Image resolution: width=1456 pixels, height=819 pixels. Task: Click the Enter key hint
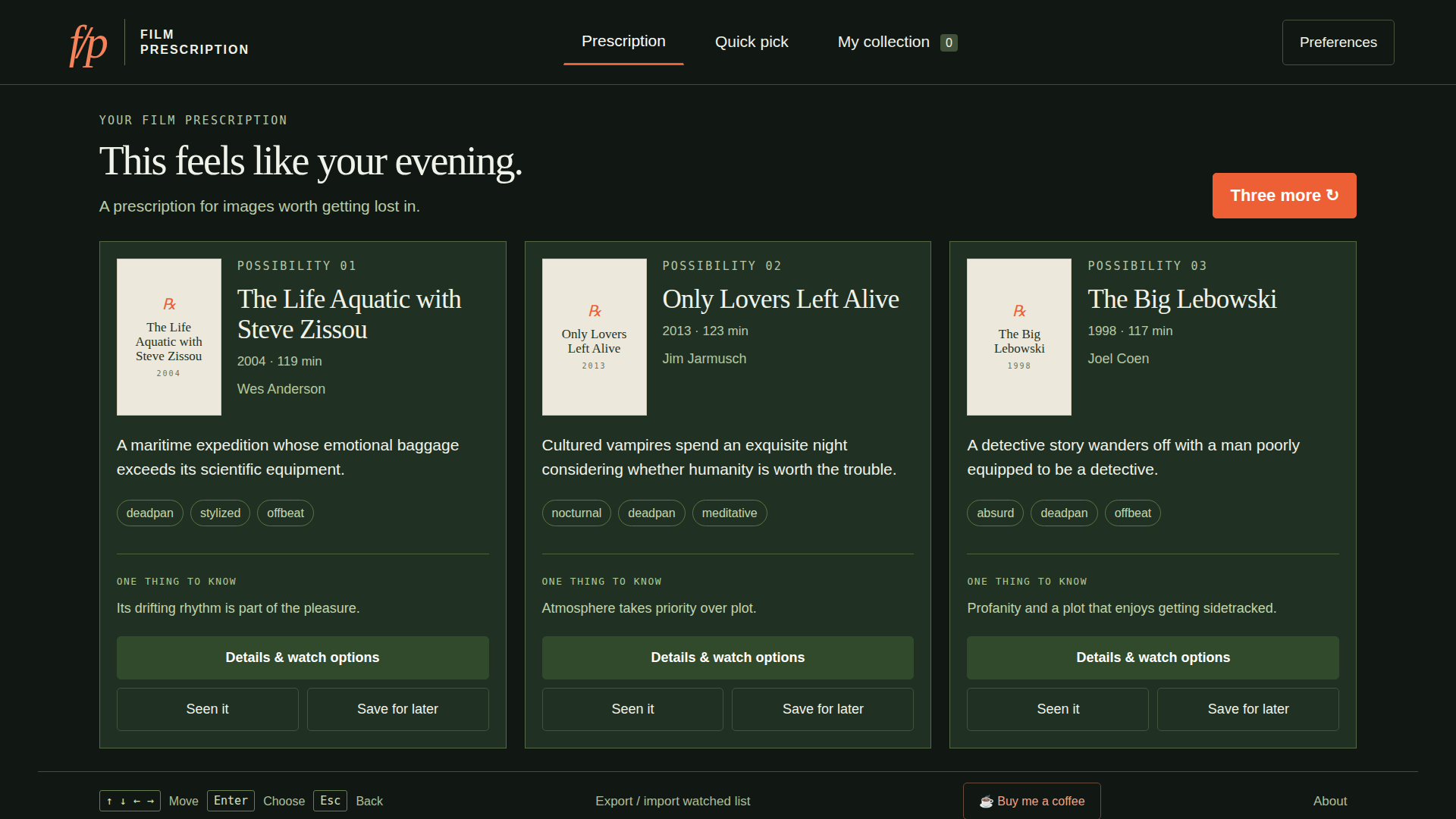[x=231, y=801]
